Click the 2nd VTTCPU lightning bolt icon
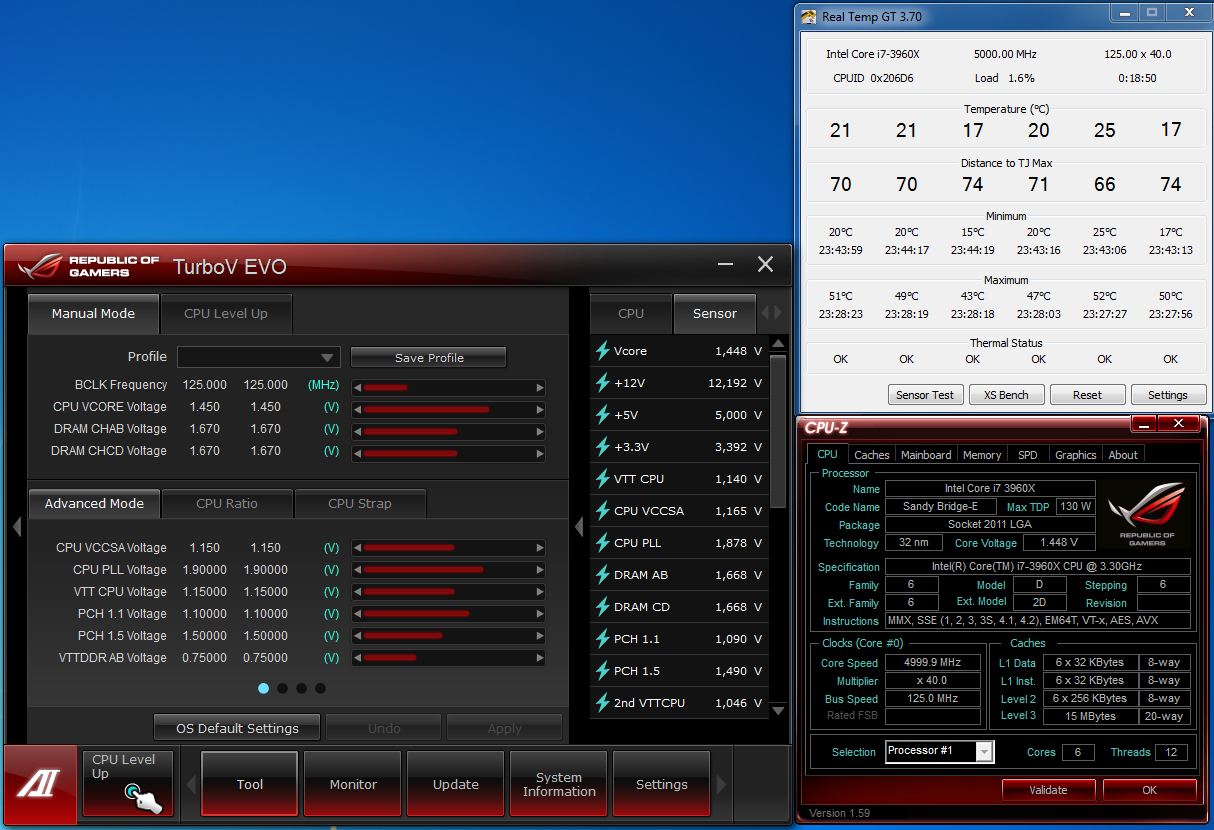The width and height of the screenshot is (1214, 830). pyautogui.click(x=602, y=703)
